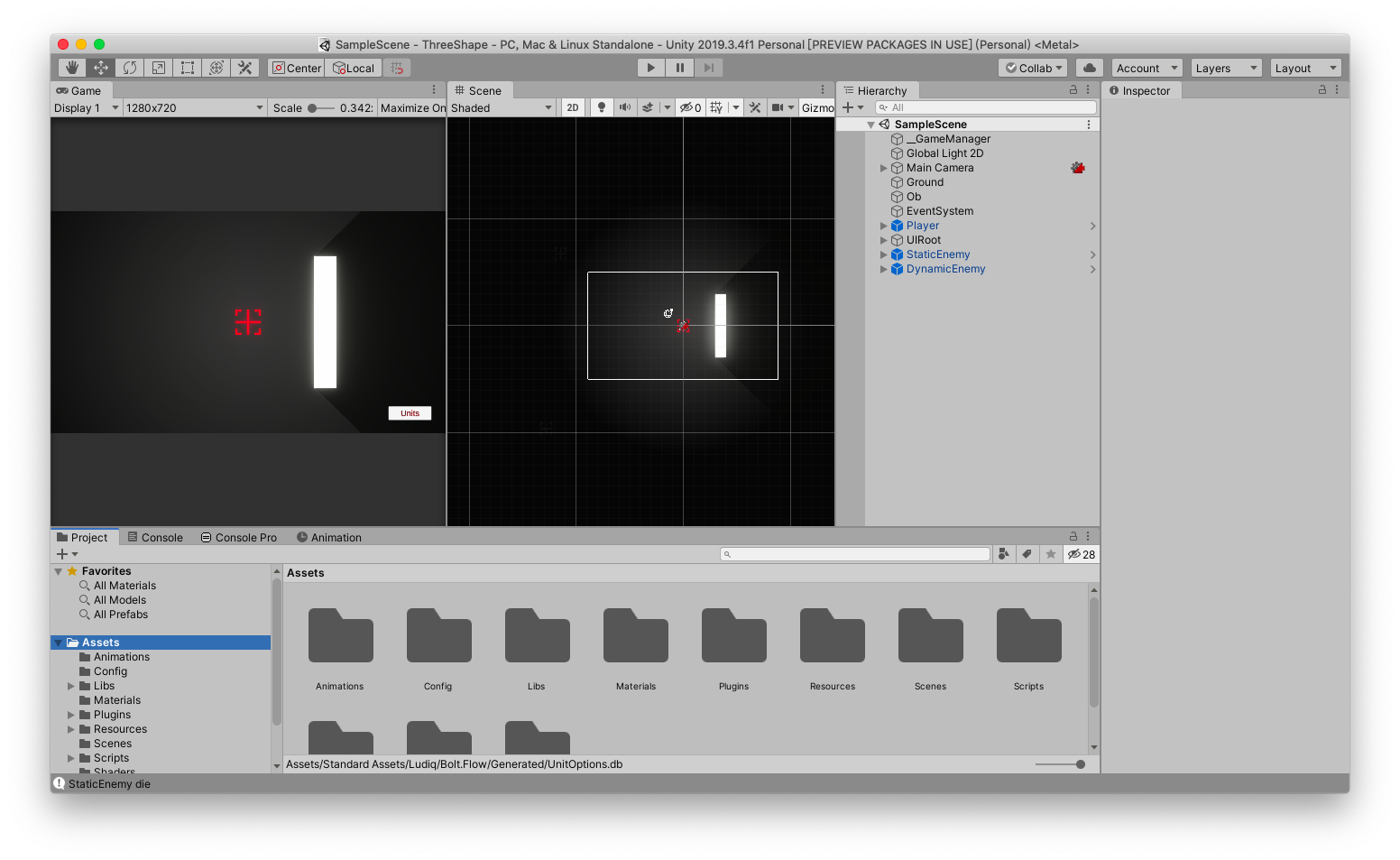Select the Hand tool in toolbar

click(x=72, y=68)
